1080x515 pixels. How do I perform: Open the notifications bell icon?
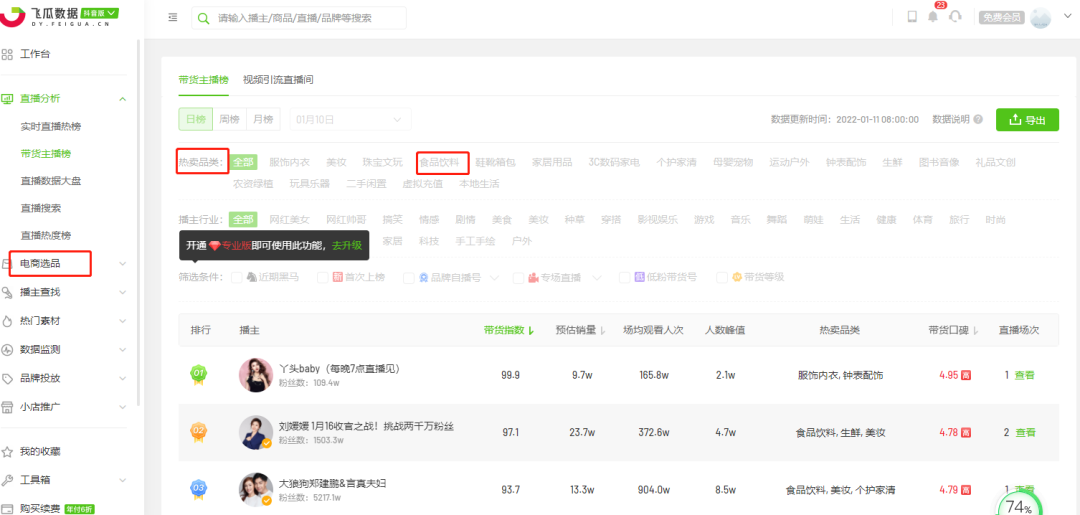pos(933,17)
